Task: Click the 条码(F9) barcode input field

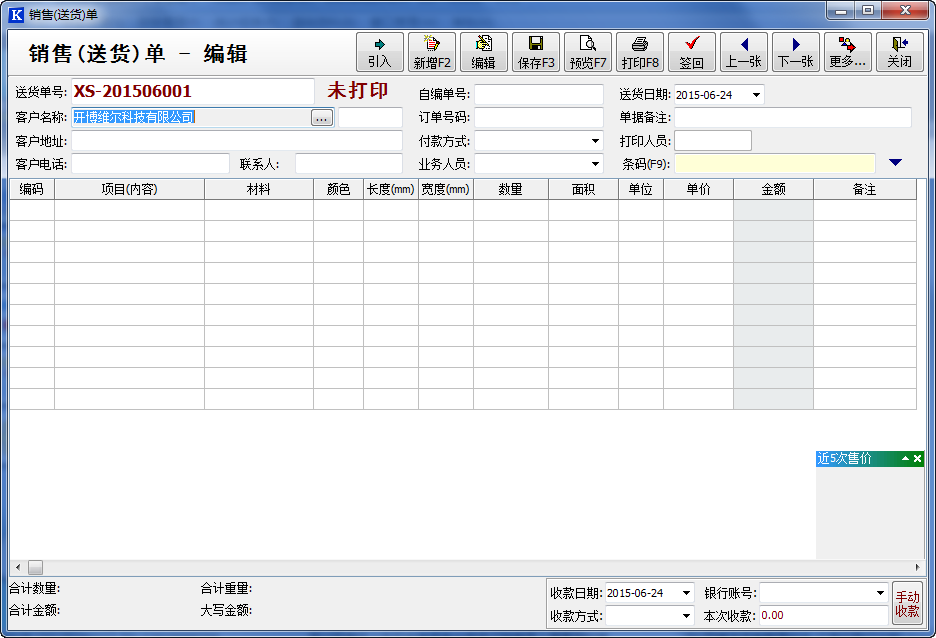Action: 774,164
